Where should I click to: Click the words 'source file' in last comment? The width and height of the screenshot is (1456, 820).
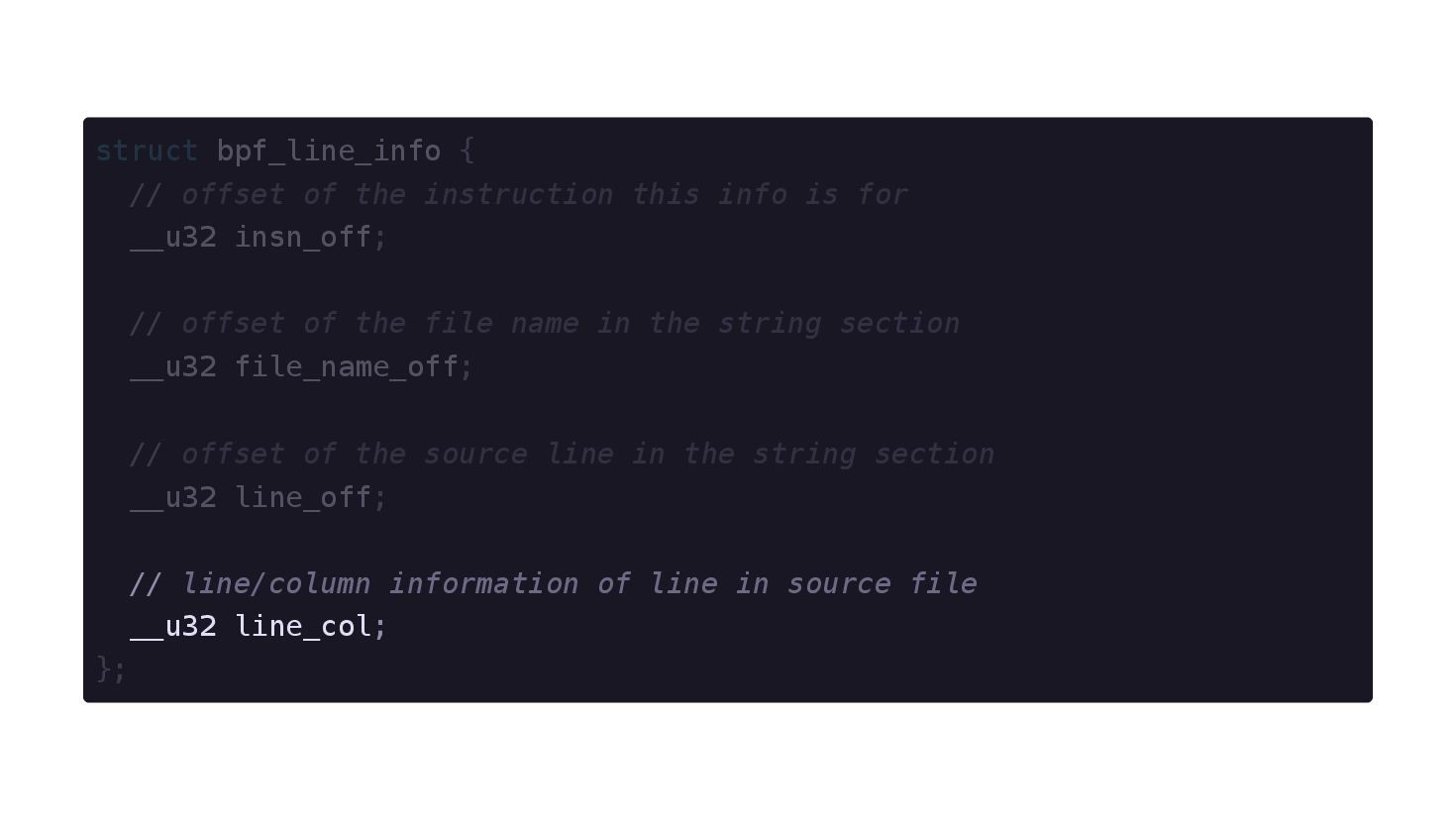click(x=883, y=583)
